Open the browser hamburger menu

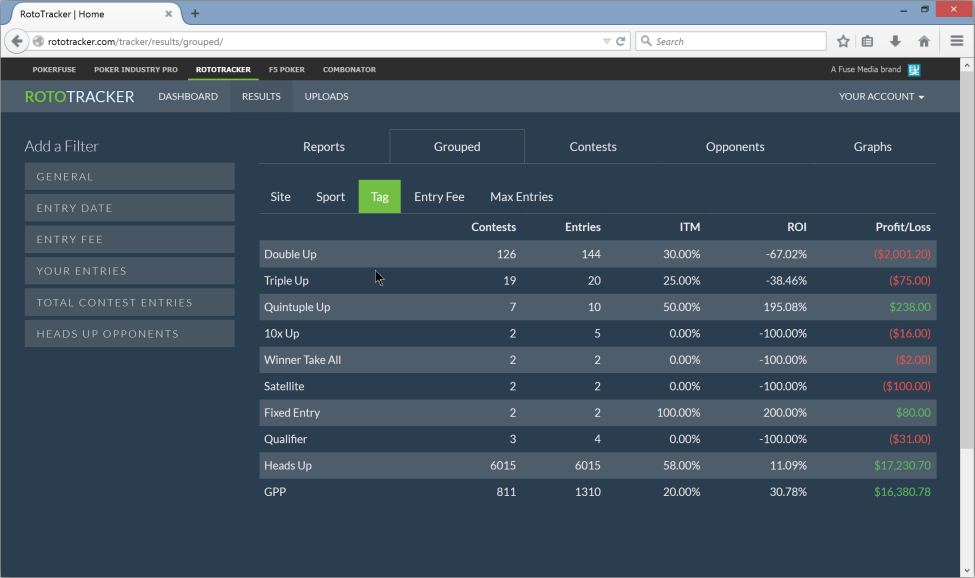(957, 41)
